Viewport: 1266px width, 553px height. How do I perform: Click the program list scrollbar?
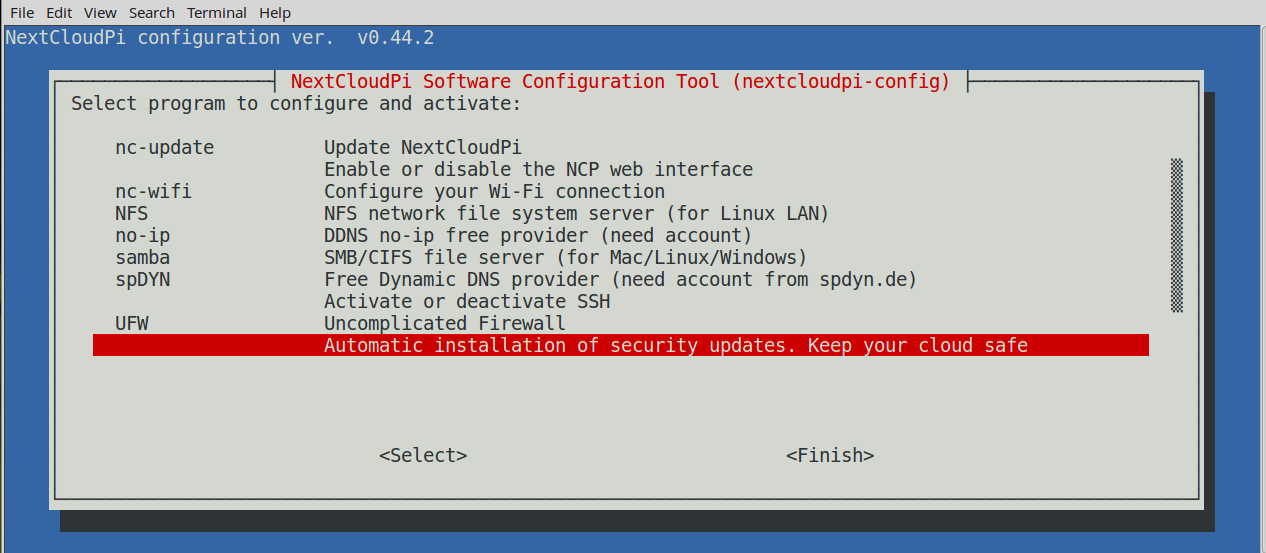pos(1177,235)
